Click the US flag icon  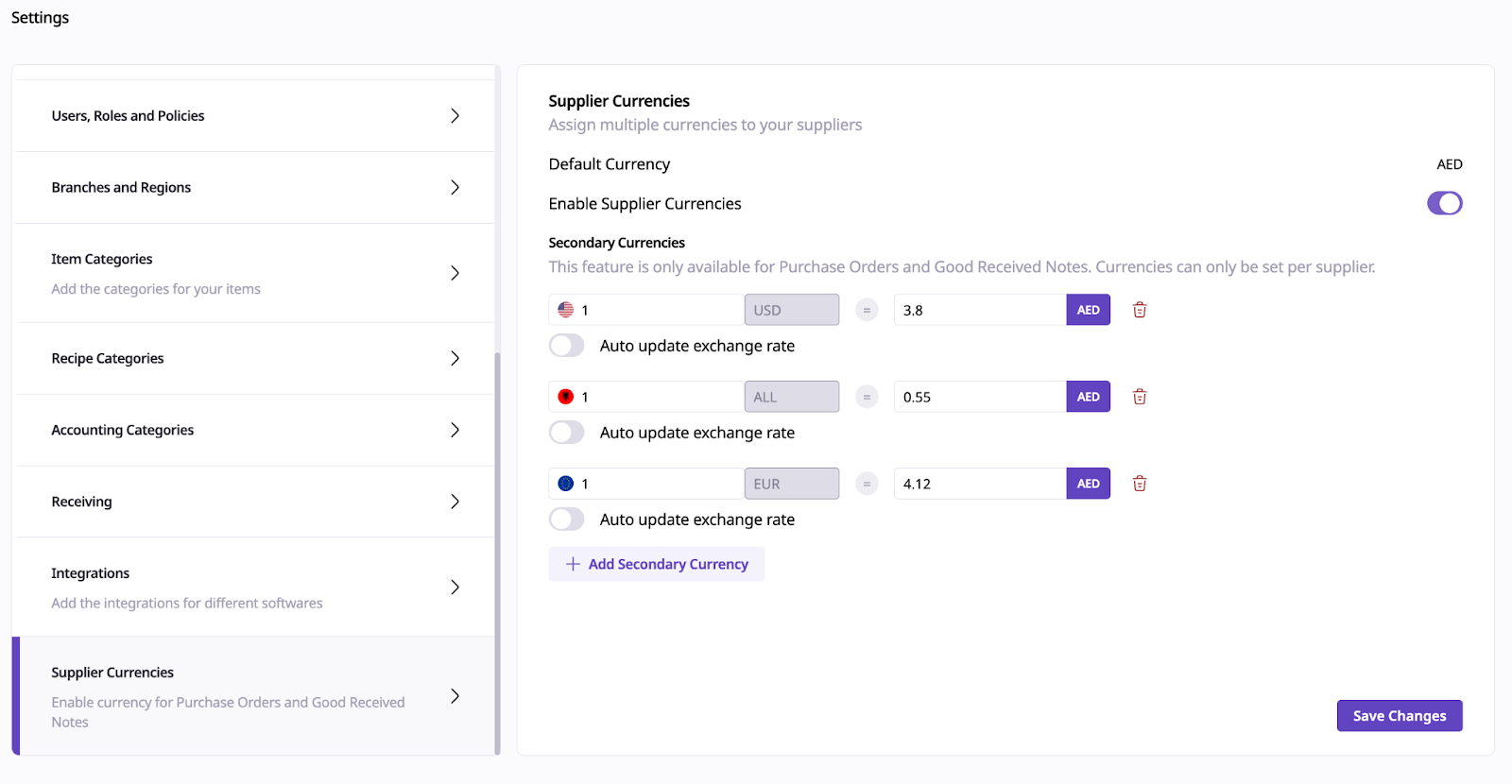pos(566,310)
